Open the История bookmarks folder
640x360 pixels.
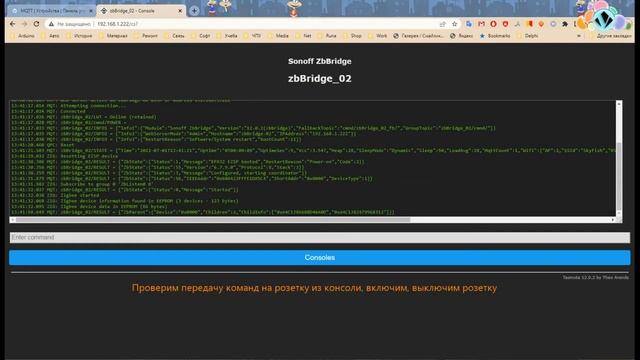pyautogui.click(x=80, y=36)
